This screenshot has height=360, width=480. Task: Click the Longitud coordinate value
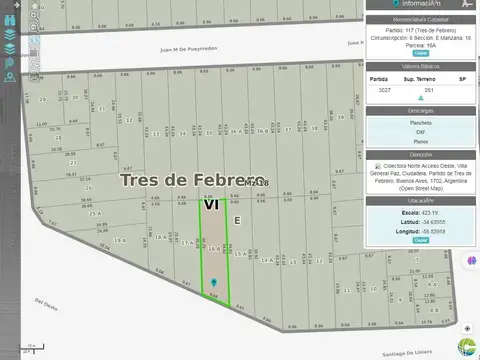click(x=433, y=231)
